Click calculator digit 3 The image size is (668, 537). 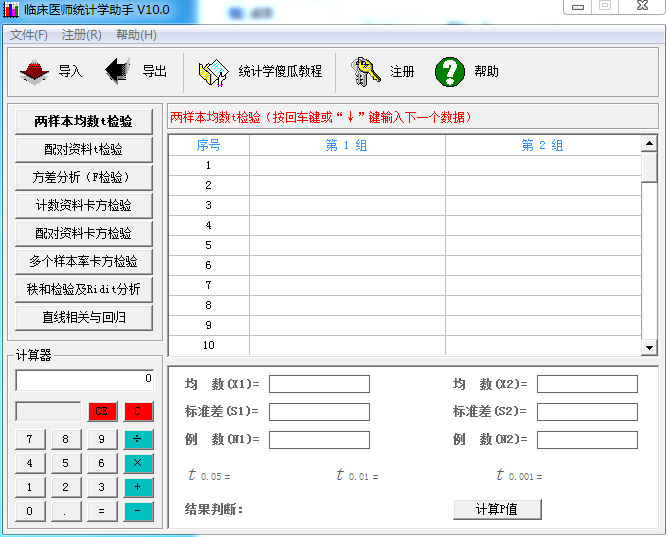(102, 487)
